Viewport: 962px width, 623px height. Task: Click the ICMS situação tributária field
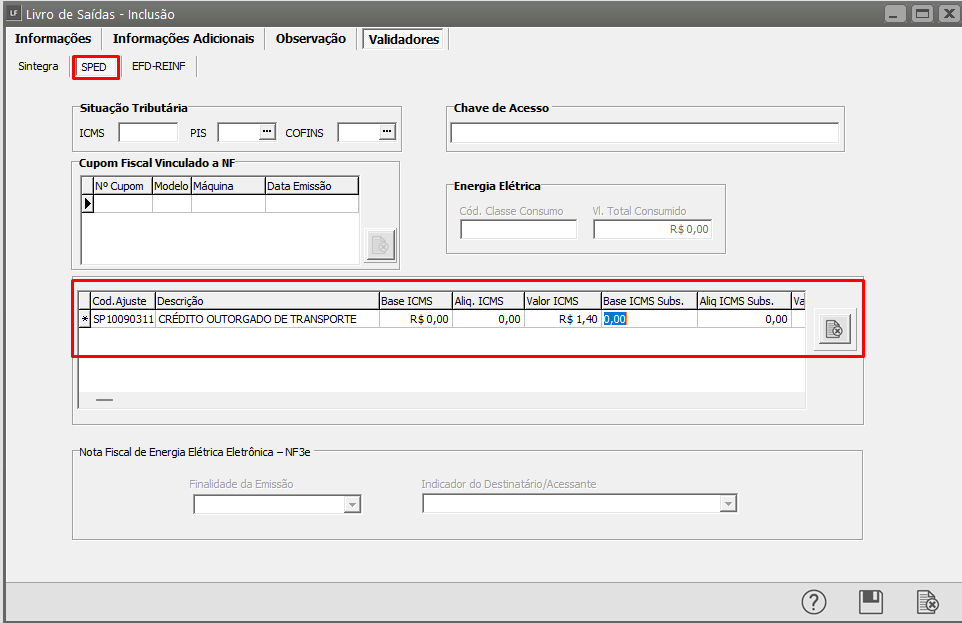point(148,133)
